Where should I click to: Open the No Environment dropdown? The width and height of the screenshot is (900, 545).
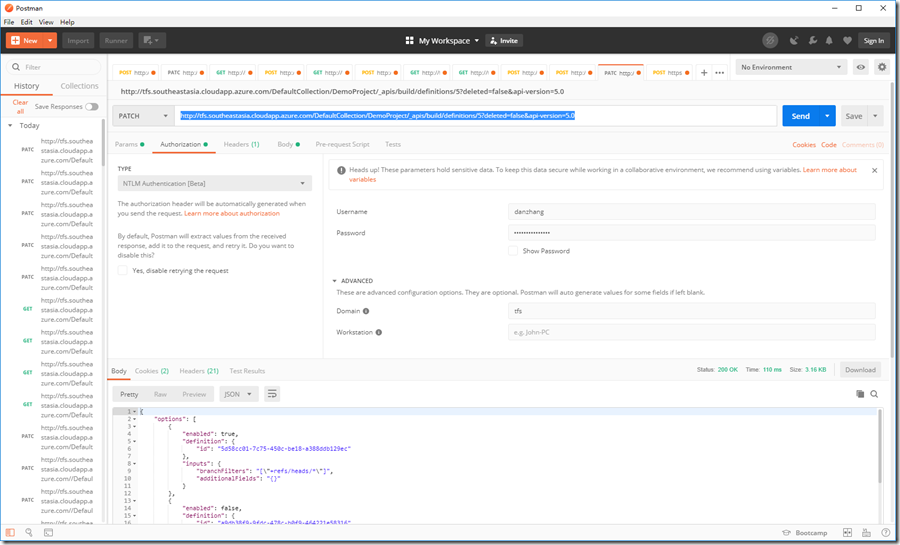tap(791, 67)
